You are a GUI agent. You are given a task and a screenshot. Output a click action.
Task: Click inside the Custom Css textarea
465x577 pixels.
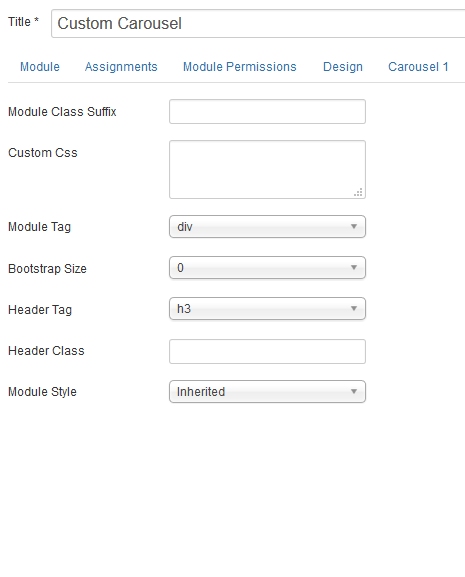tap(267, 169)
